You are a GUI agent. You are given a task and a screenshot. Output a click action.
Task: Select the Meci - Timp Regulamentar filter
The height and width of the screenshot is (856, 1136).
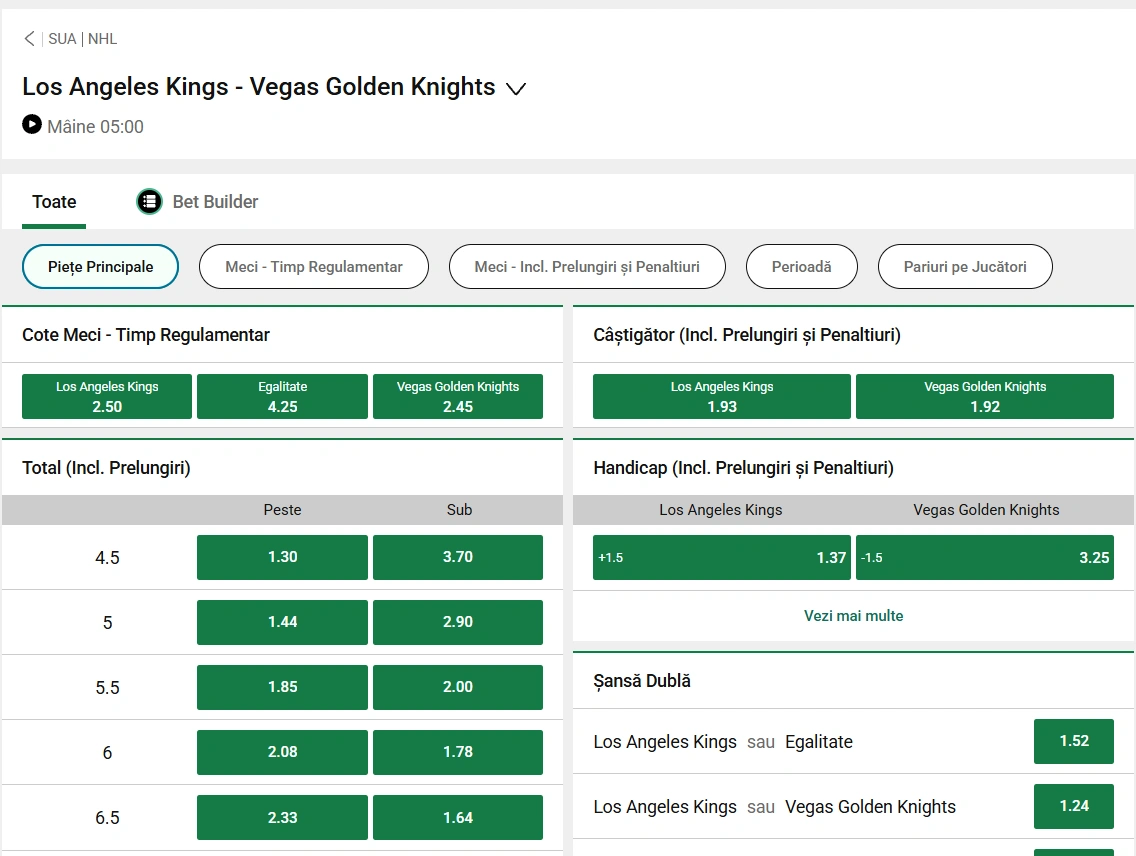pos(313,266)
